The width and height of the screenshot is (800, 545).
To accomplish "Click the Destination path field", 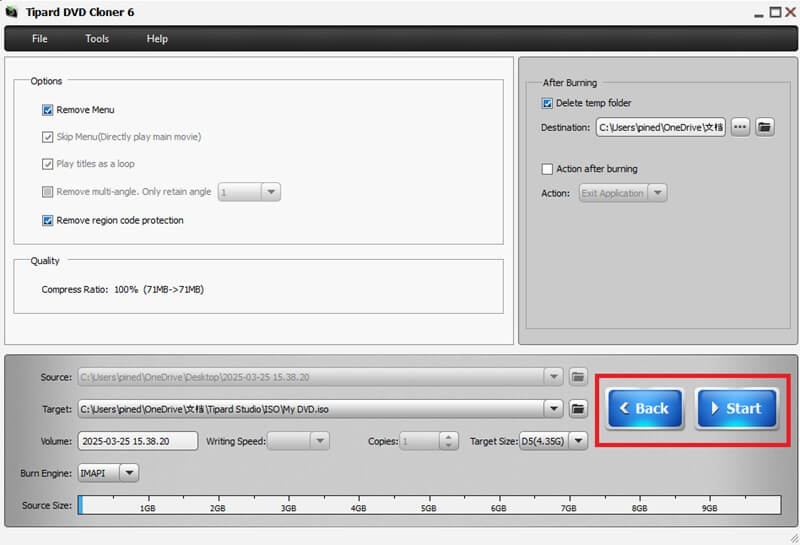I will click(x=660, y=127).
